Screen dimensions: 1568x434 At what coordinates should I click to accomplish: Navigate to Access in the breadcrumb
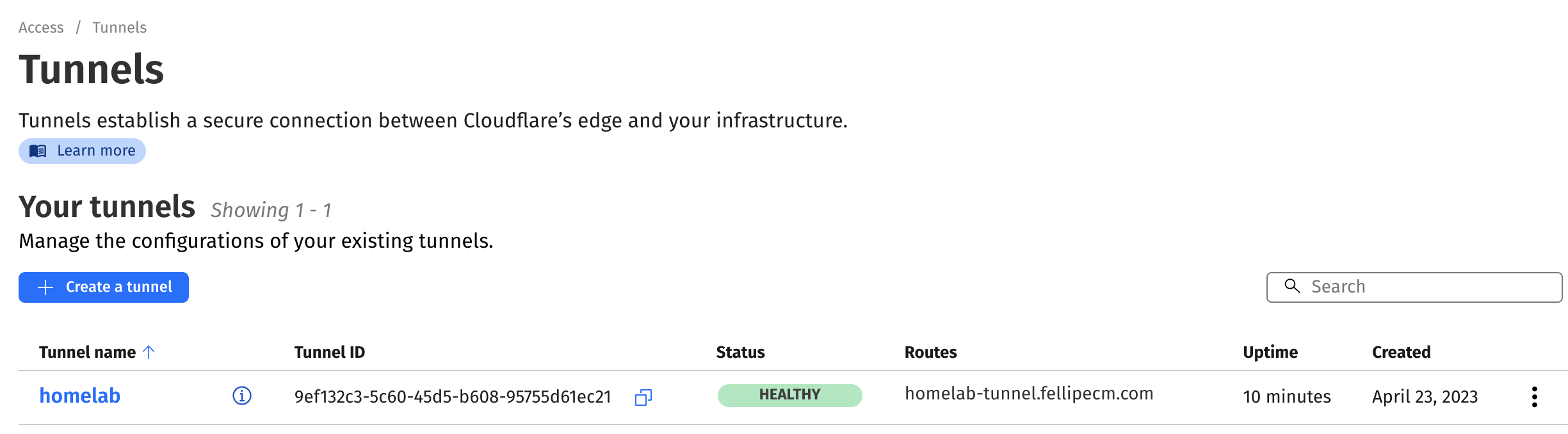coord(41,28)
